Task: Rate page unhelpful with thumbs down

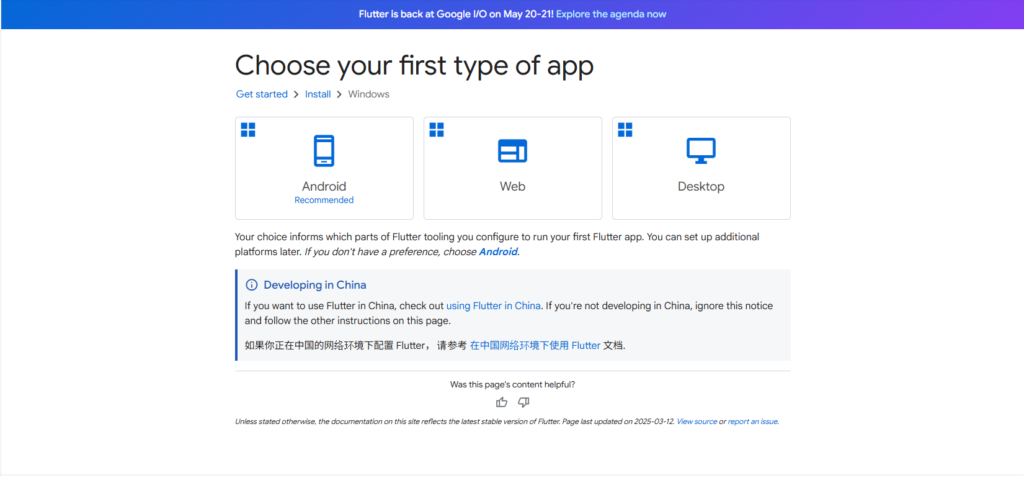Action: 524,402
